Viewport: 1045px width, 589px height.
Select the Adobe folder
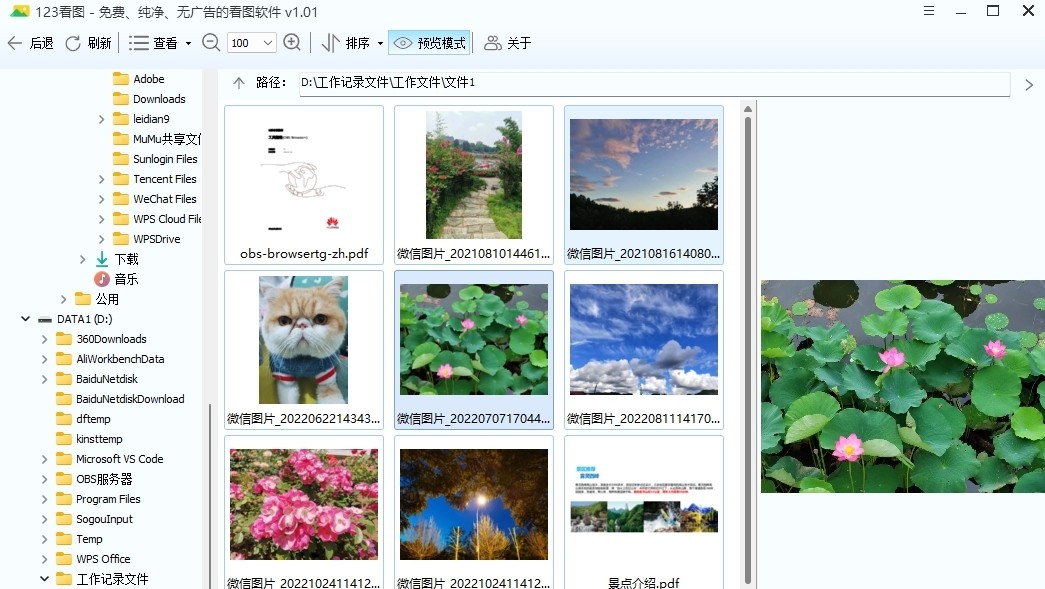click(139, 79)
